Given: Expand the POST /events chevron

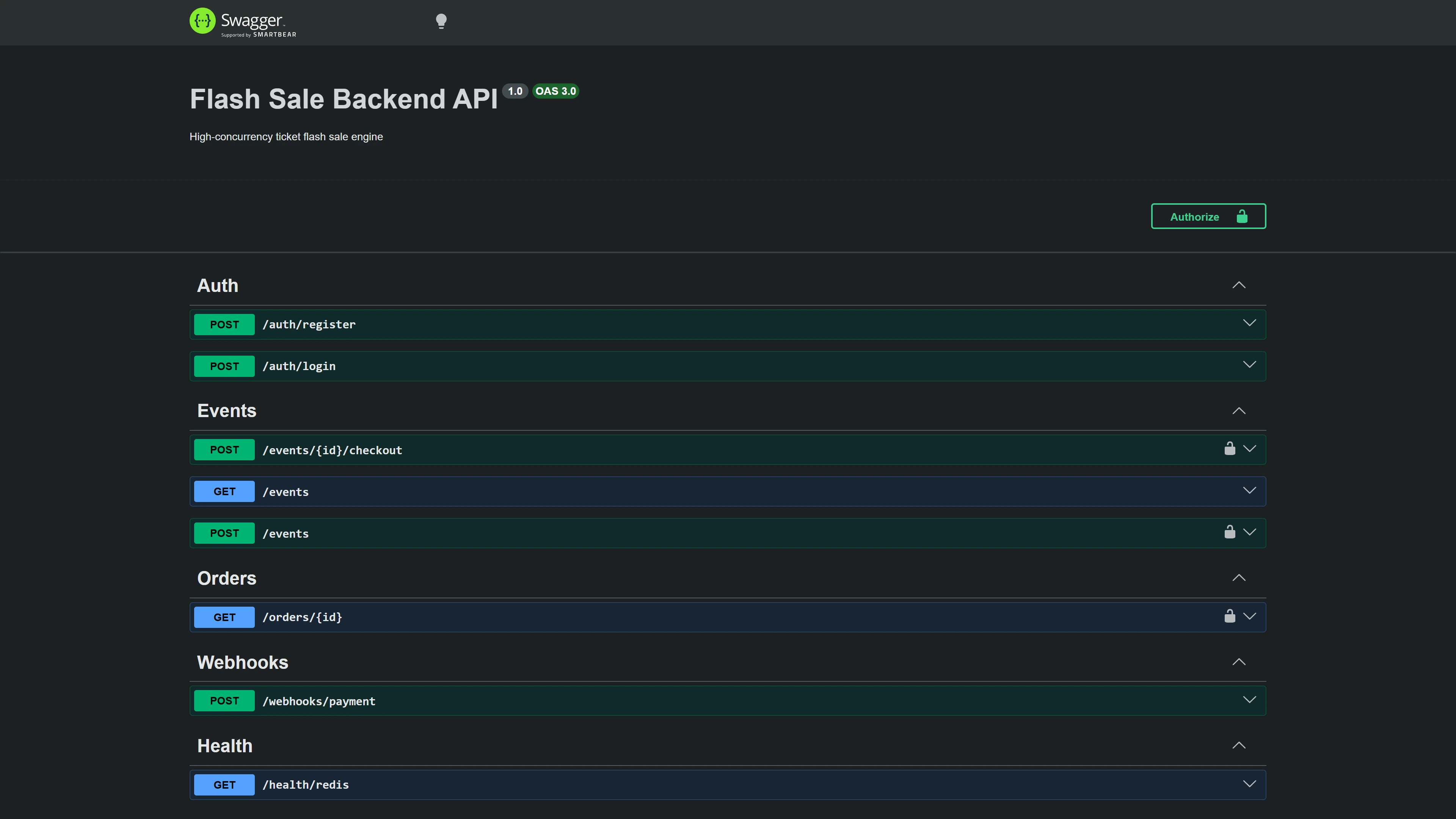Looking at the screenshot, I should 1250,532.
